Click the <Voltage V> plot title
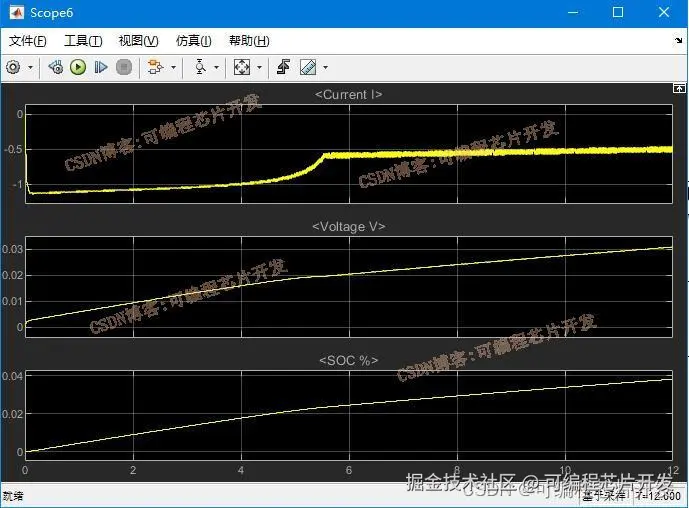The height and width of the screenshot is (508, 689). click(348, 227)
